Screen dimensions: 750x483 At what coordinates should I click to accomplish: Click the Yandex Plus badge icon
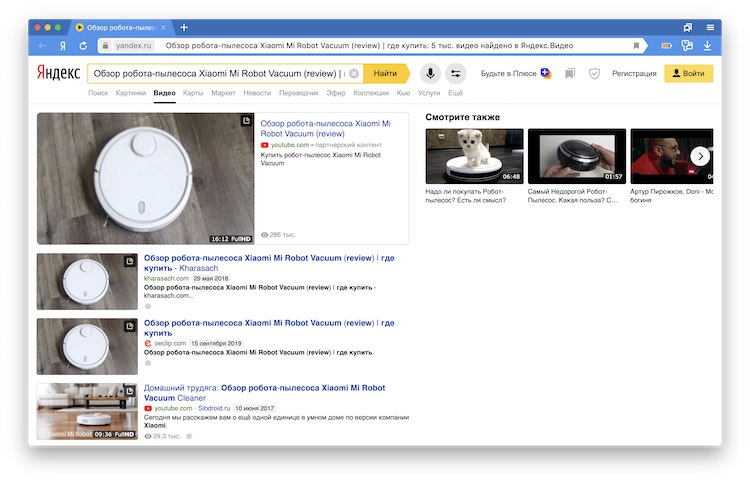(546, 73)
